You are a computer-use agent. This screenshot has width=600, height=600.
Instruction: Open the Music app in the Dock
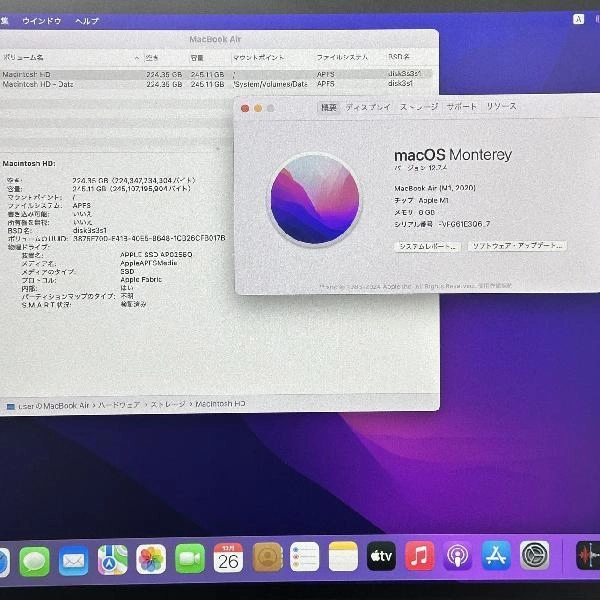click(420, 556)
